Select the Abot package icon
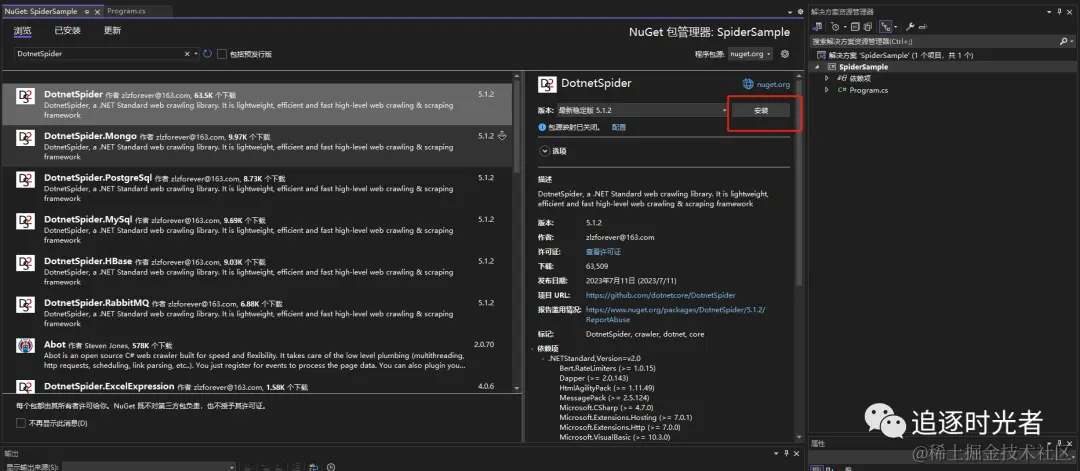 [x=25, y=346]
